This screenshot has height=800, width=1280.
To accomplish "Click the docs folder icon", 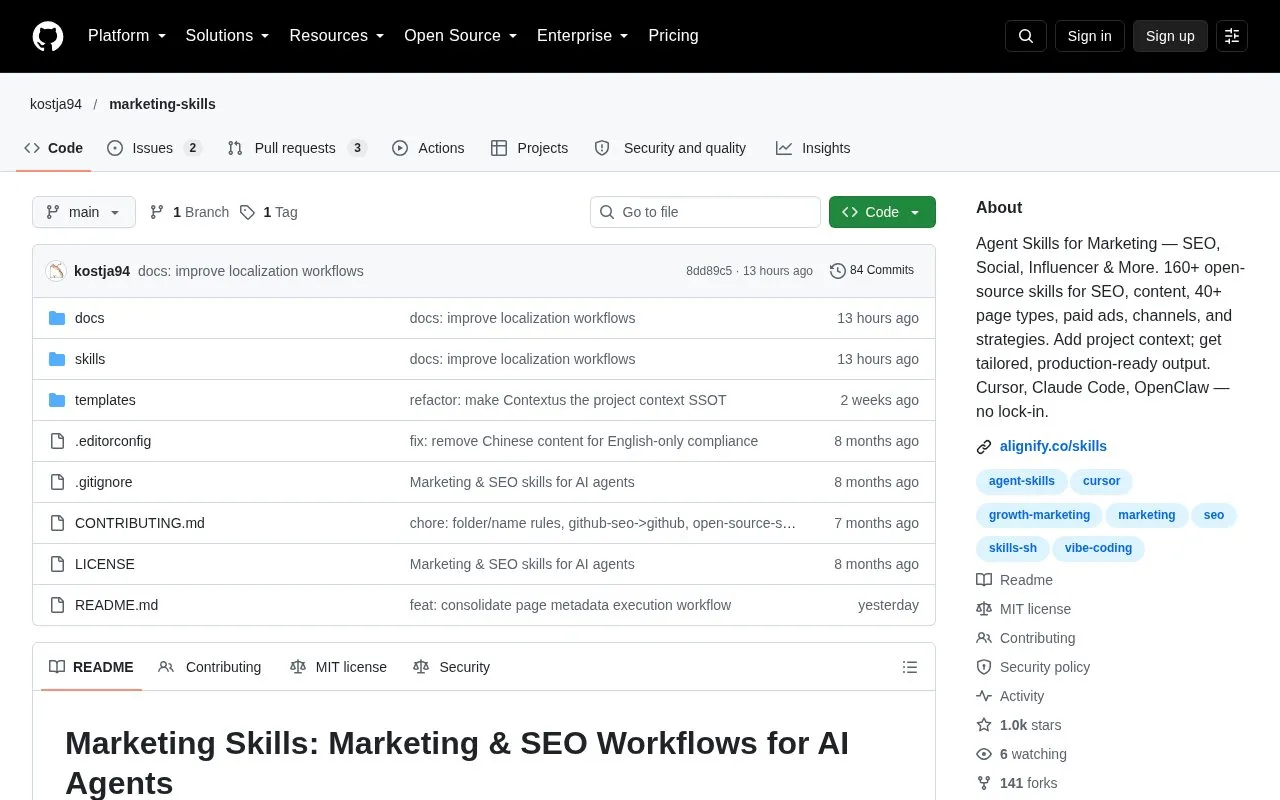I will coord(57,318).
